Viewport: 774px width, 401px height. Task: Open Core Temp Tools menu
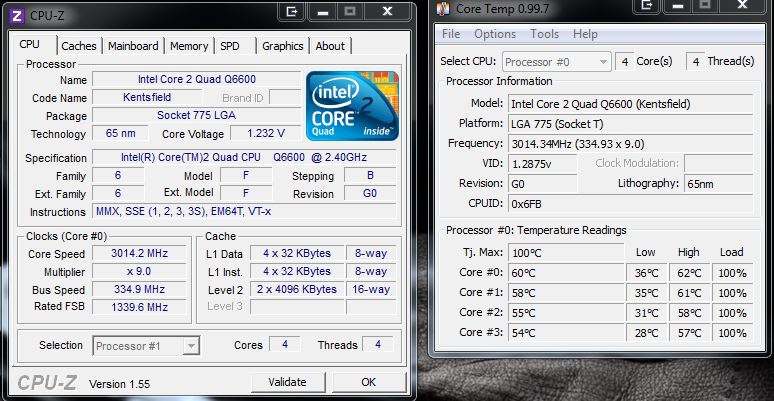544,34
